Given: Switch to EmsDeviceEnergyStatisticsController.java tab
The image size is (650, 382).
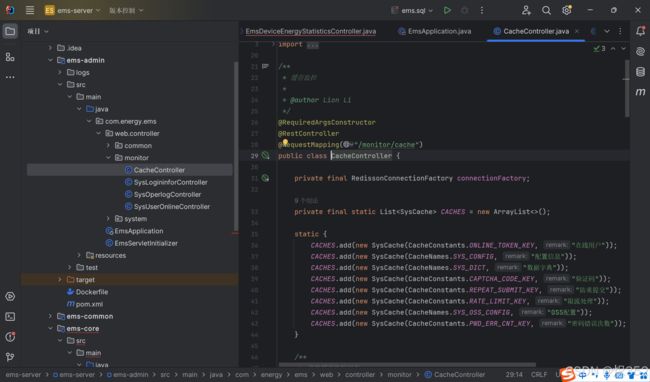Looking at the screenshot, I should 310,31.
